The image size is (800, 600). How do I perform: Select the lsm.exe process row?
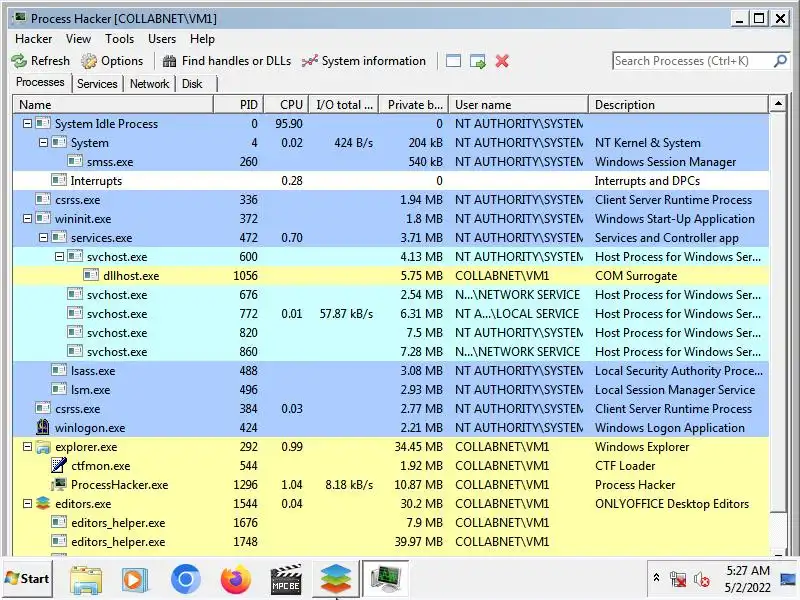391,390
